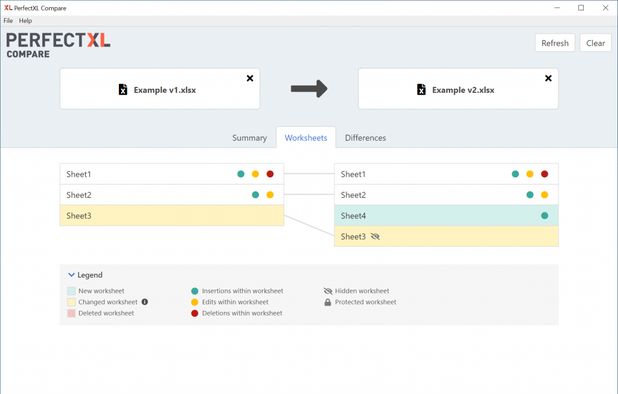The height and width of the screenshot is (394, 618).
Task: Select the Sheet3 row in left worksheet list
Action: click(x=172, y=216)
